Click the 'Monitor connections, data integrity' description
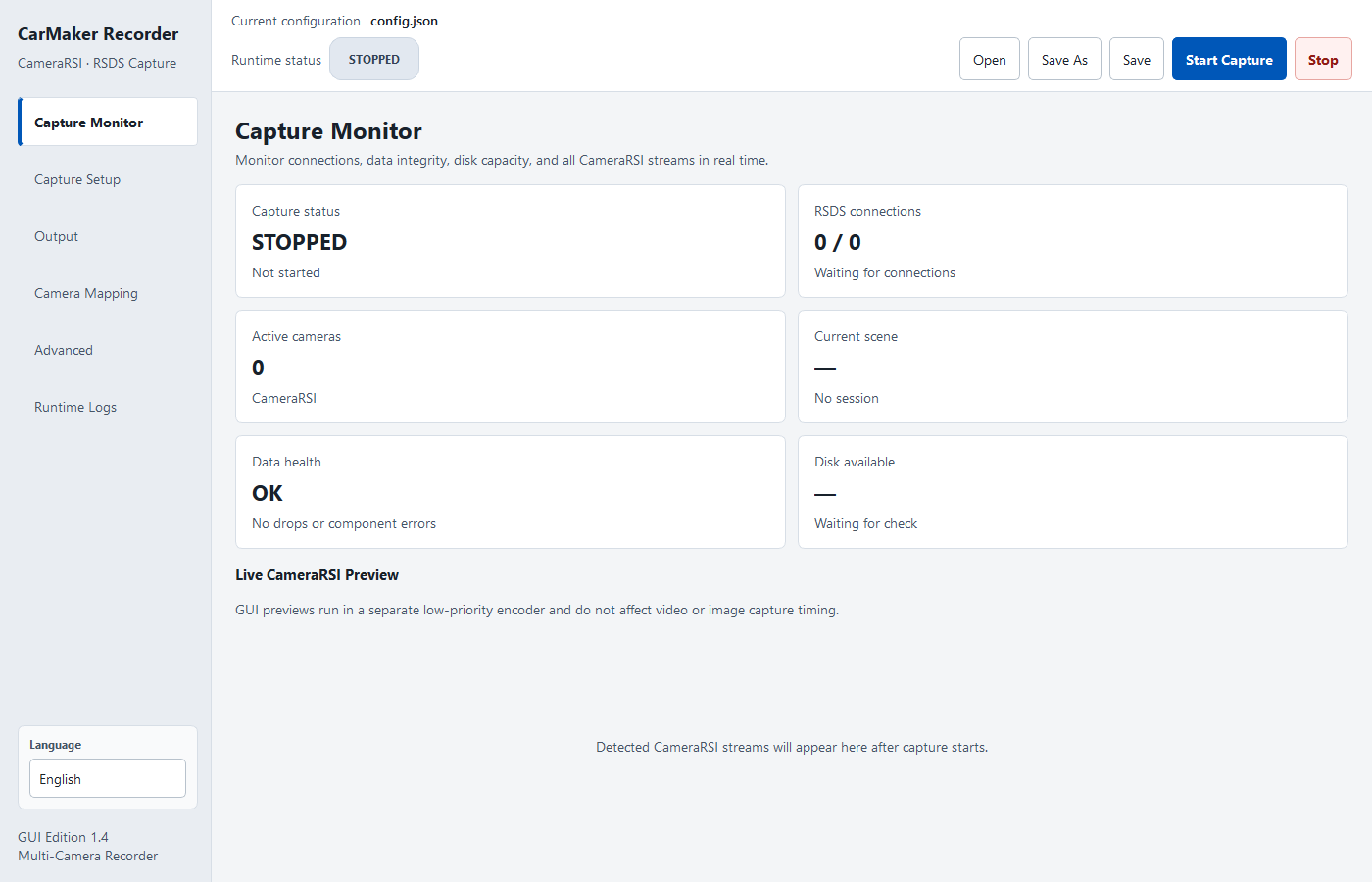Image resolution: width=1372 pixels, height=882 pixels. click(502, 160)
